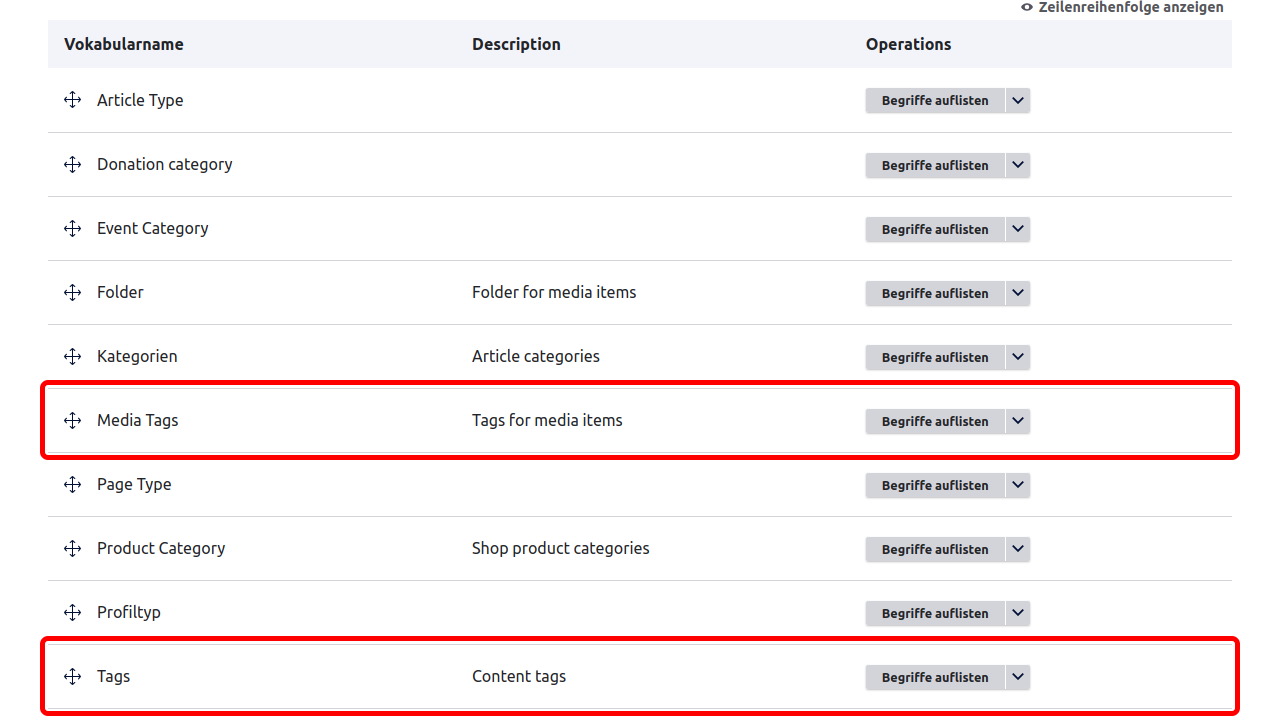
Task: Grab the drag handle for Donation category
Action: [72, 164]
